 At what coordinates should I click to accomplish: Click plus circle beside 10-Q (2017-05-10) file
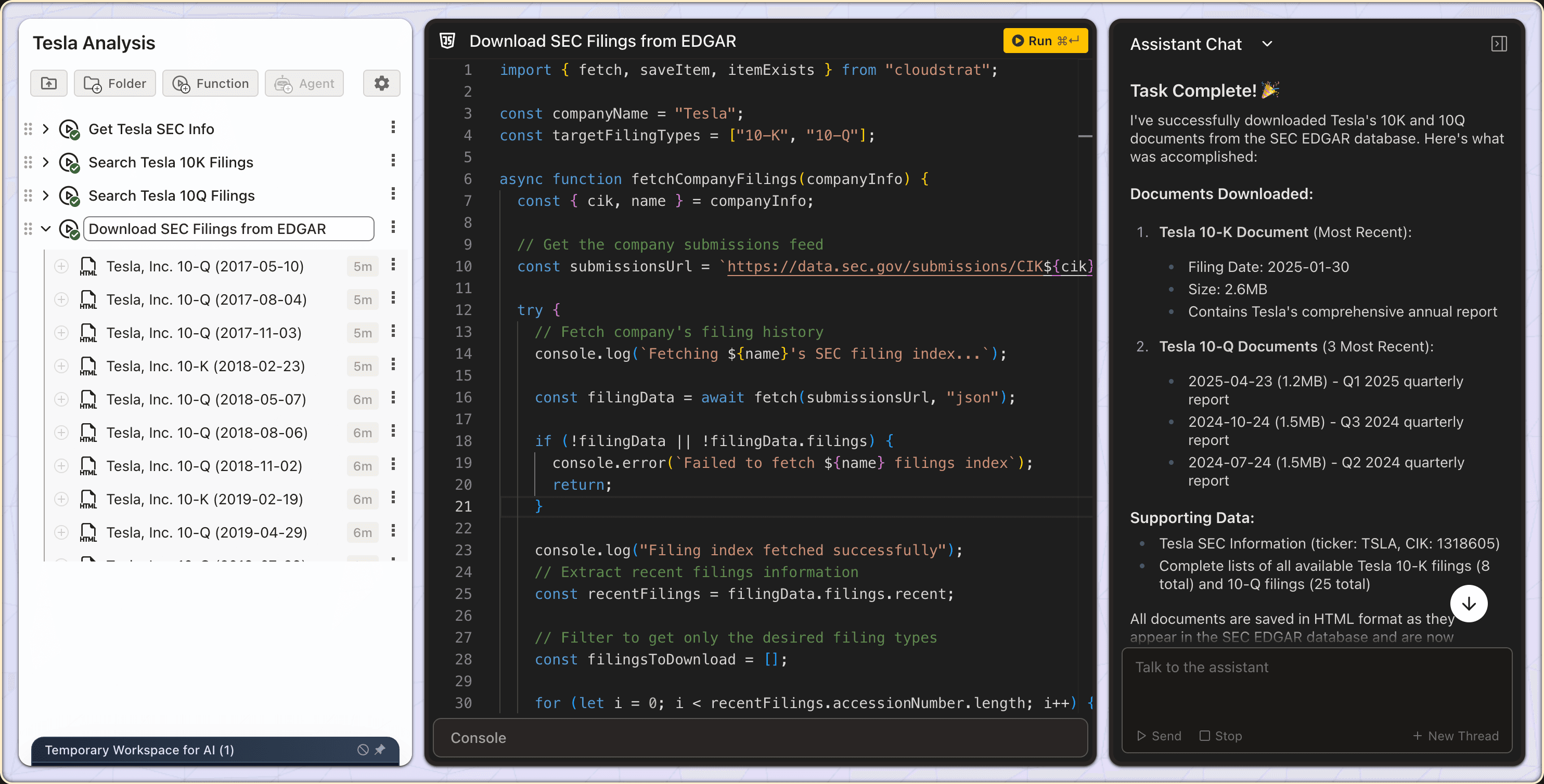[x=61, y=266]
